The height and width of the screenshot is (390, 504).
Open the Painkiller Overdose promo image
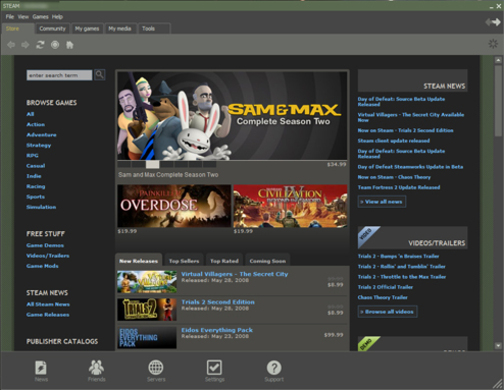[x=174, y=206]
